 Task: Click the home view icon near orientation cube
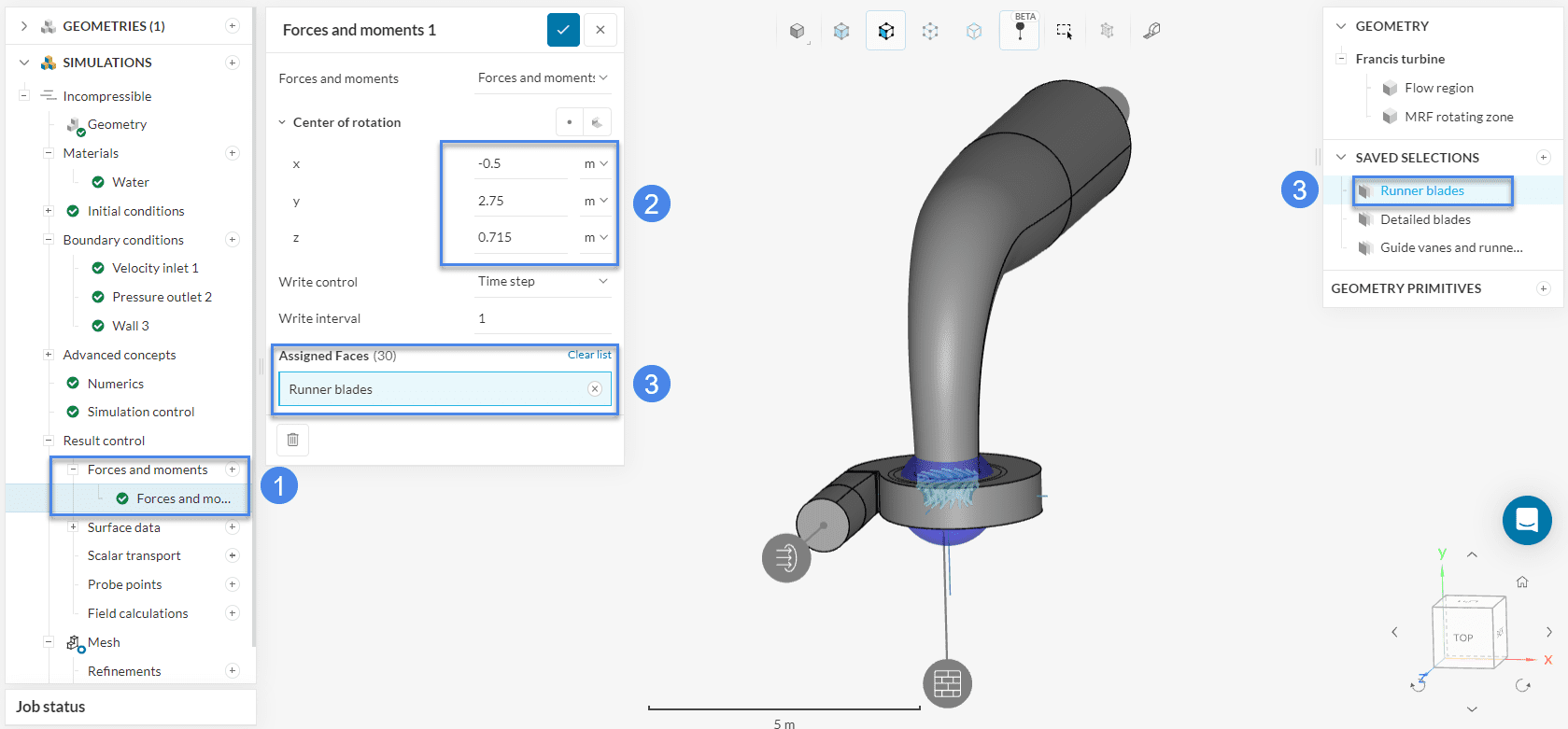coord(1522,582)
